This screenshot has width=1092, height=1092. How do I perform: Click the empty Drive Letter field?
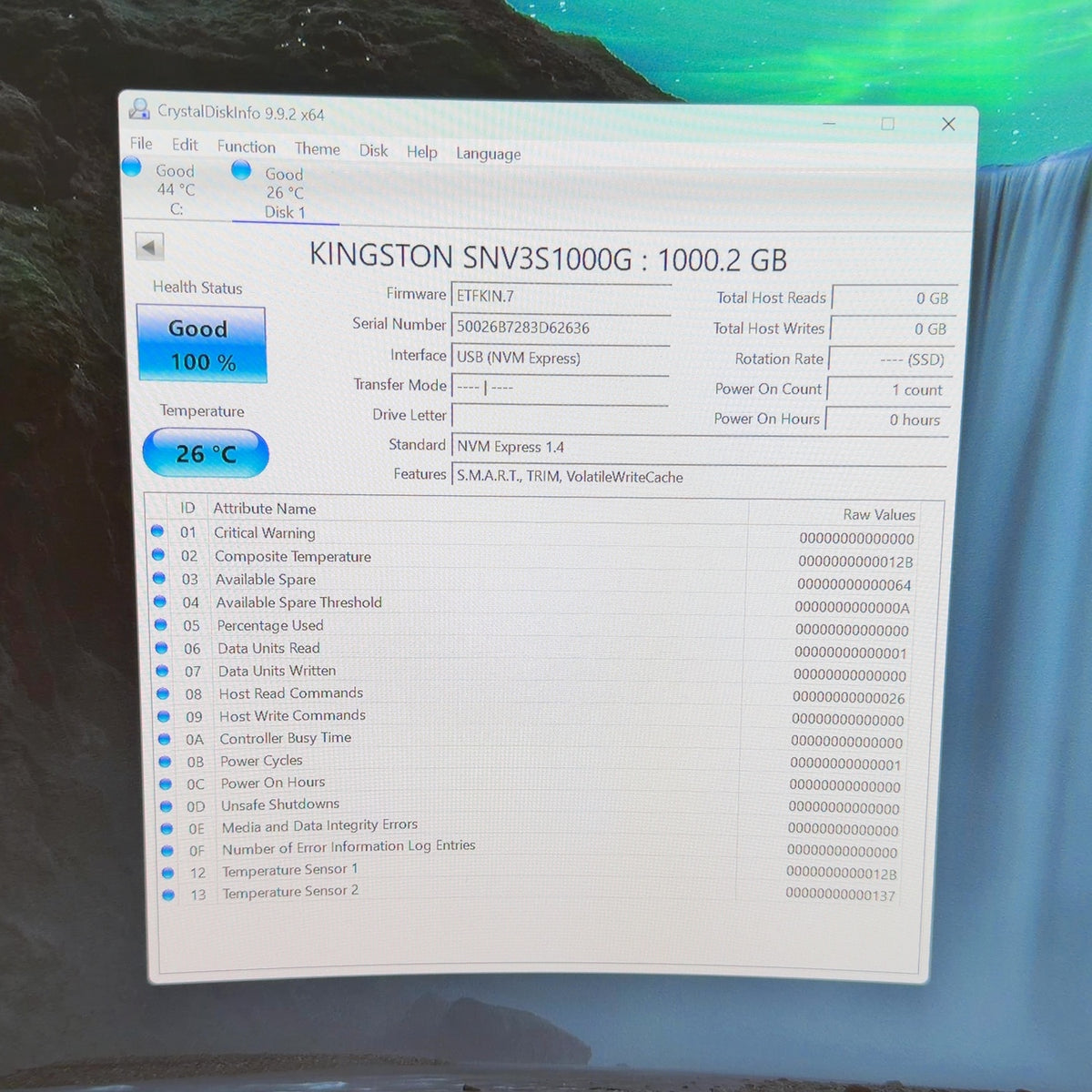click(x=559, y=417)
